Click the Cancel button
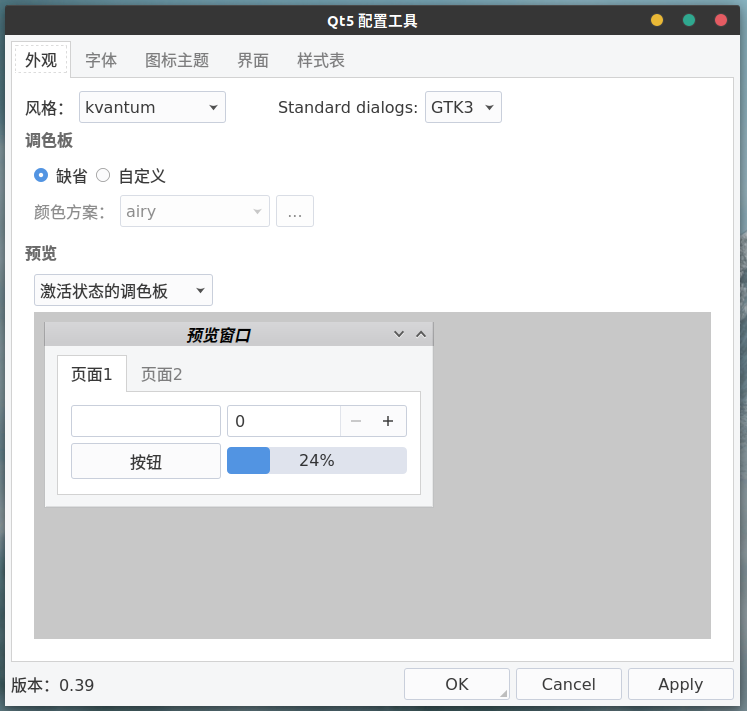 (569, 684)
